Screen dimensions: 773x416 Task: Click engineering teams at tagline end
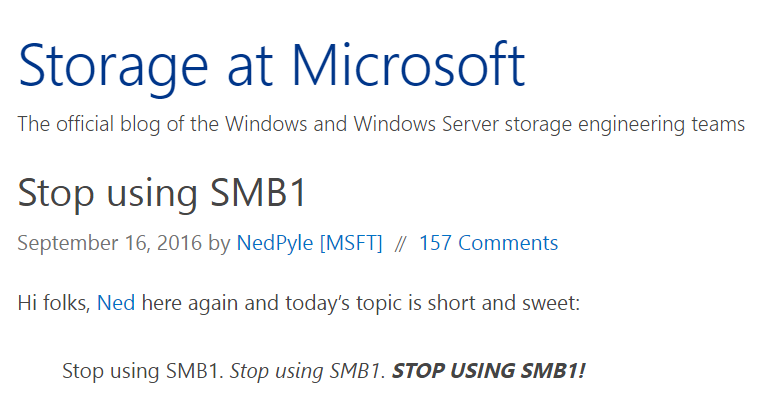pyautogui.click(x=661, y=125)
